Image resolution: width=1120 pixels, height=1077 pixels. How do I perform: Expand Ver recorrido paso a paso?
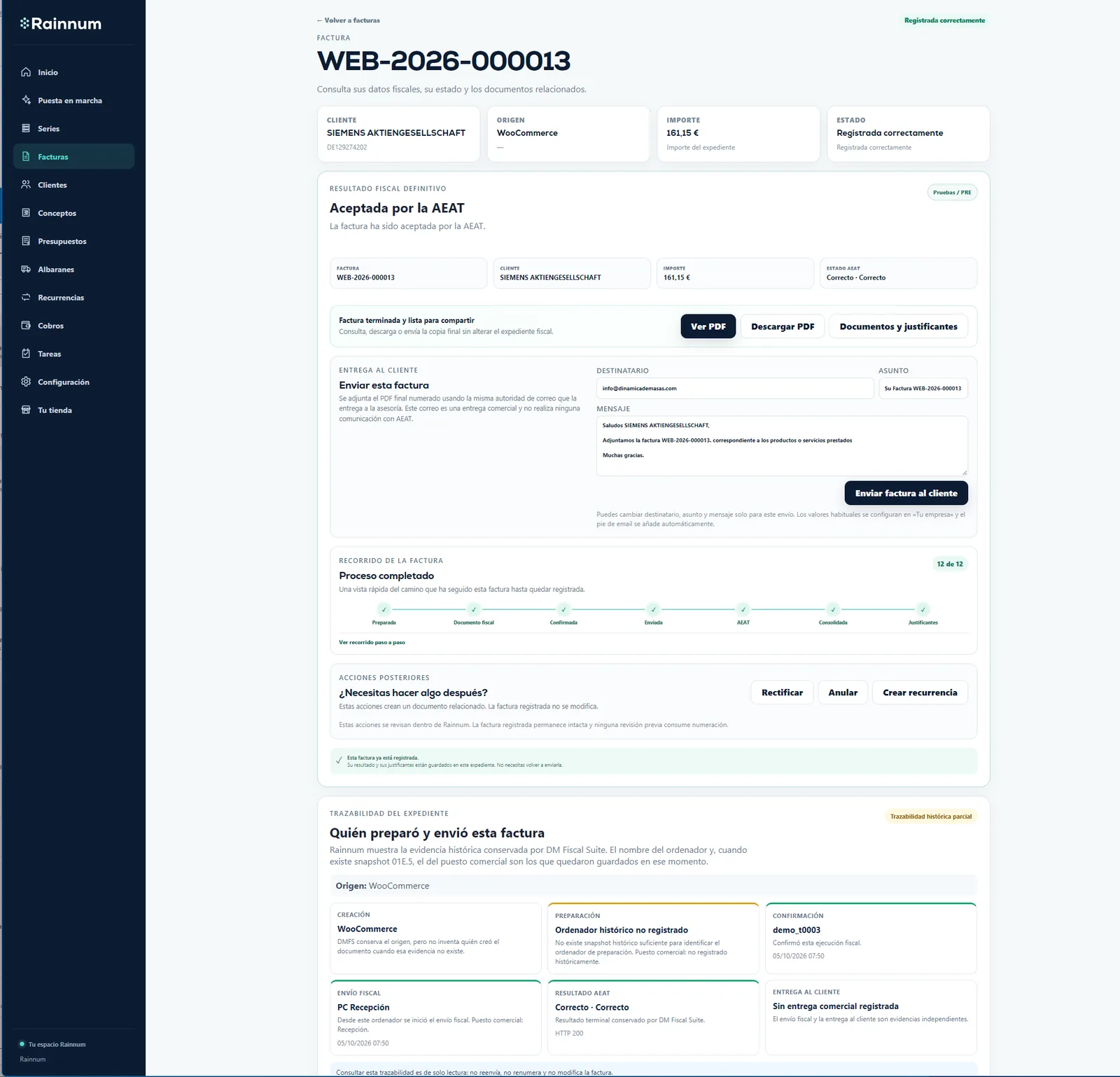(372, 642)
